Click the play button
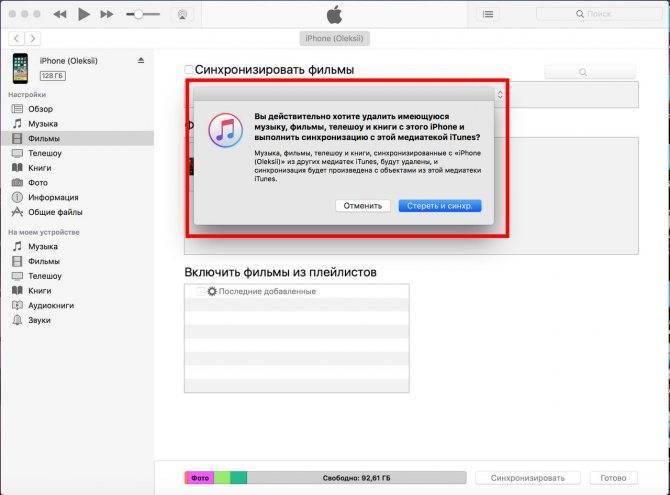Screen dimensions: 670x495 click(83, 15)
